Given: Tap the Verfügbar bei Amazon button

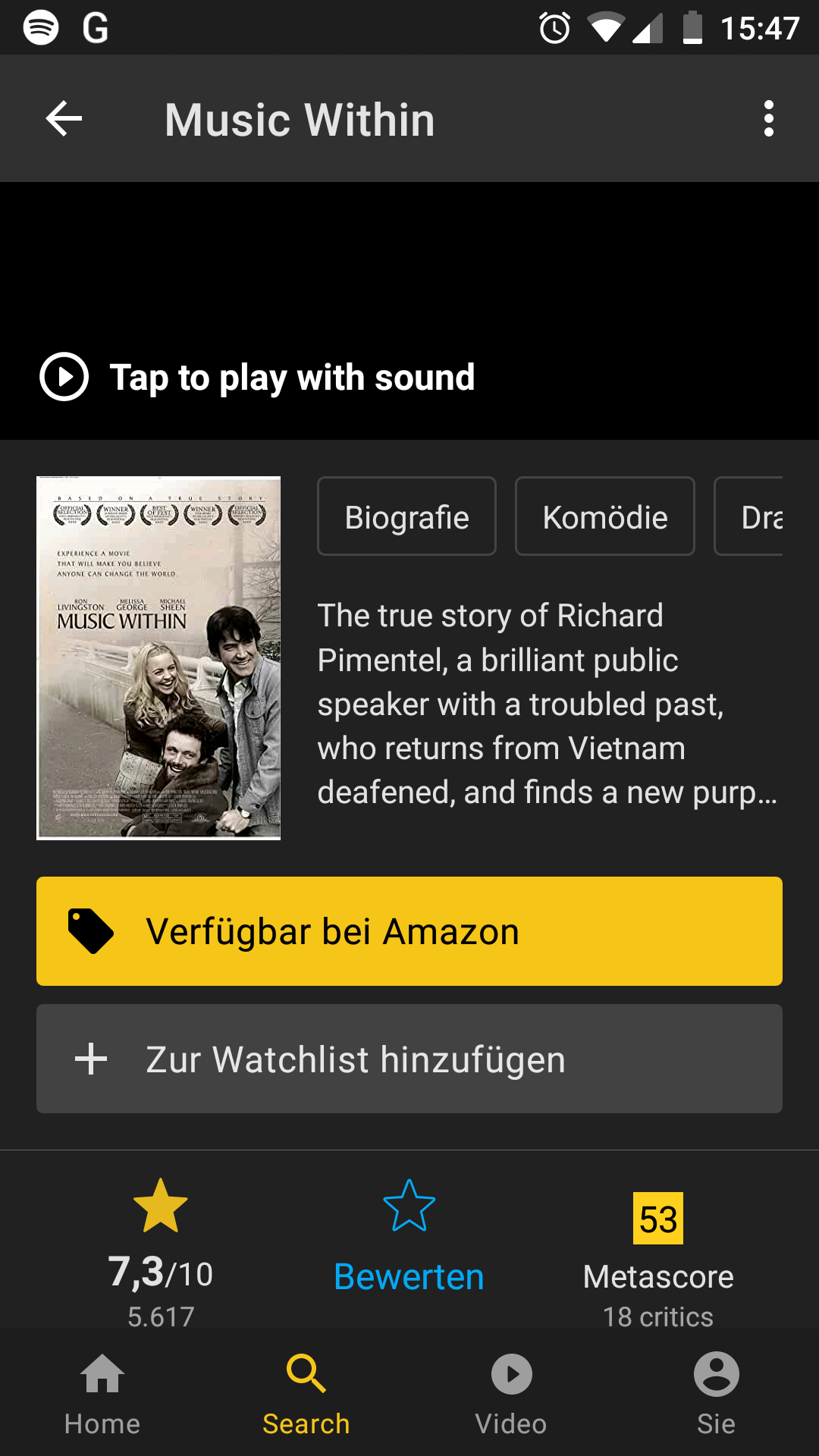Looking at the screenshot, I should [409, 931].
